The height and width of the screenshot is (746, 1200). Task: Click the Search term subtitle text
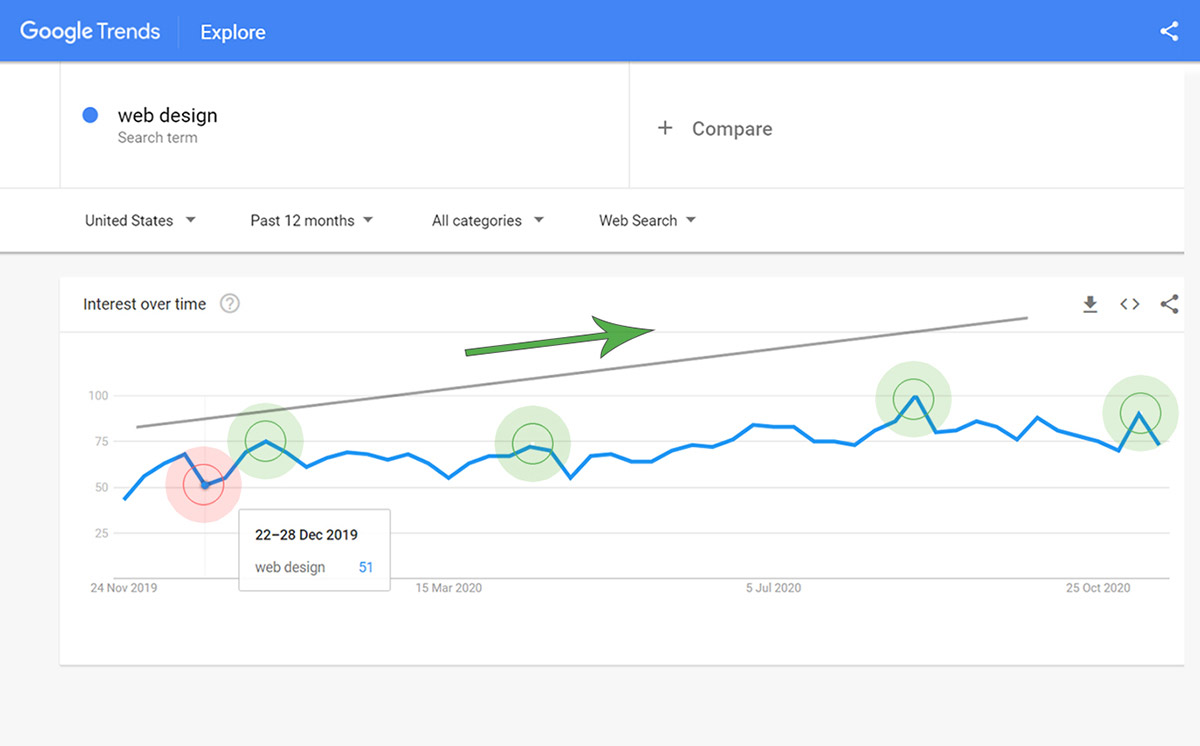pos(157,138)
